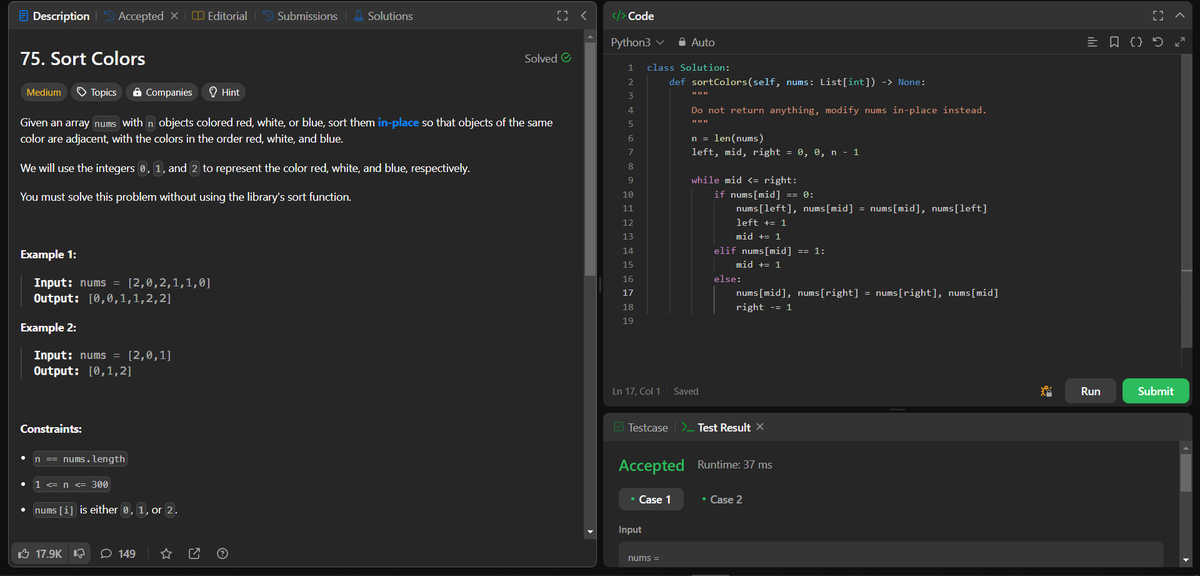This screenshot has width=1200, height=576.
Task: Click the 'Saved' status text
Action: 686,391
